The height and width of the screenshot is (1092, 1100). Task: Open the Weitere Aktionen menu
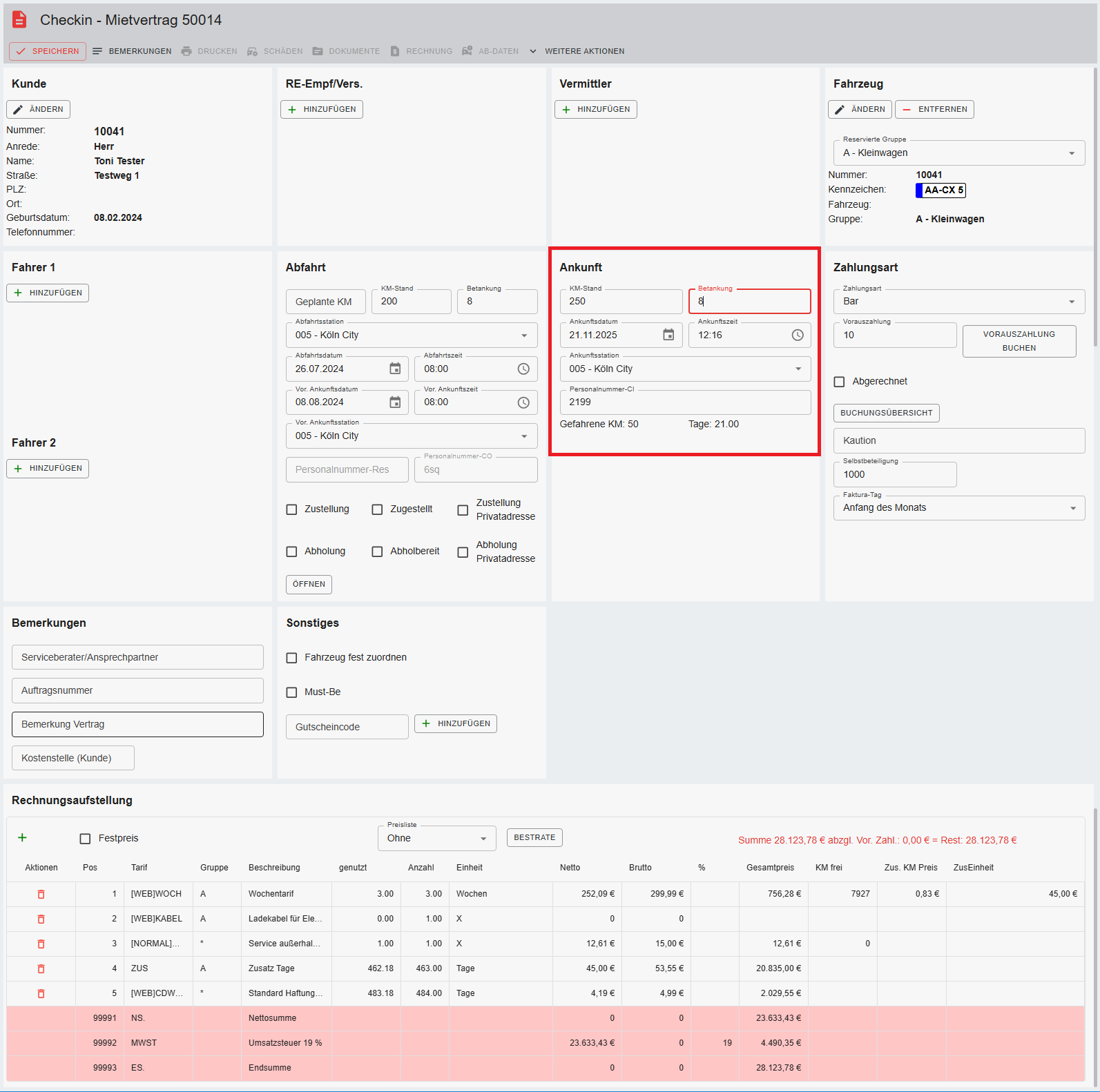click(577, 51)
